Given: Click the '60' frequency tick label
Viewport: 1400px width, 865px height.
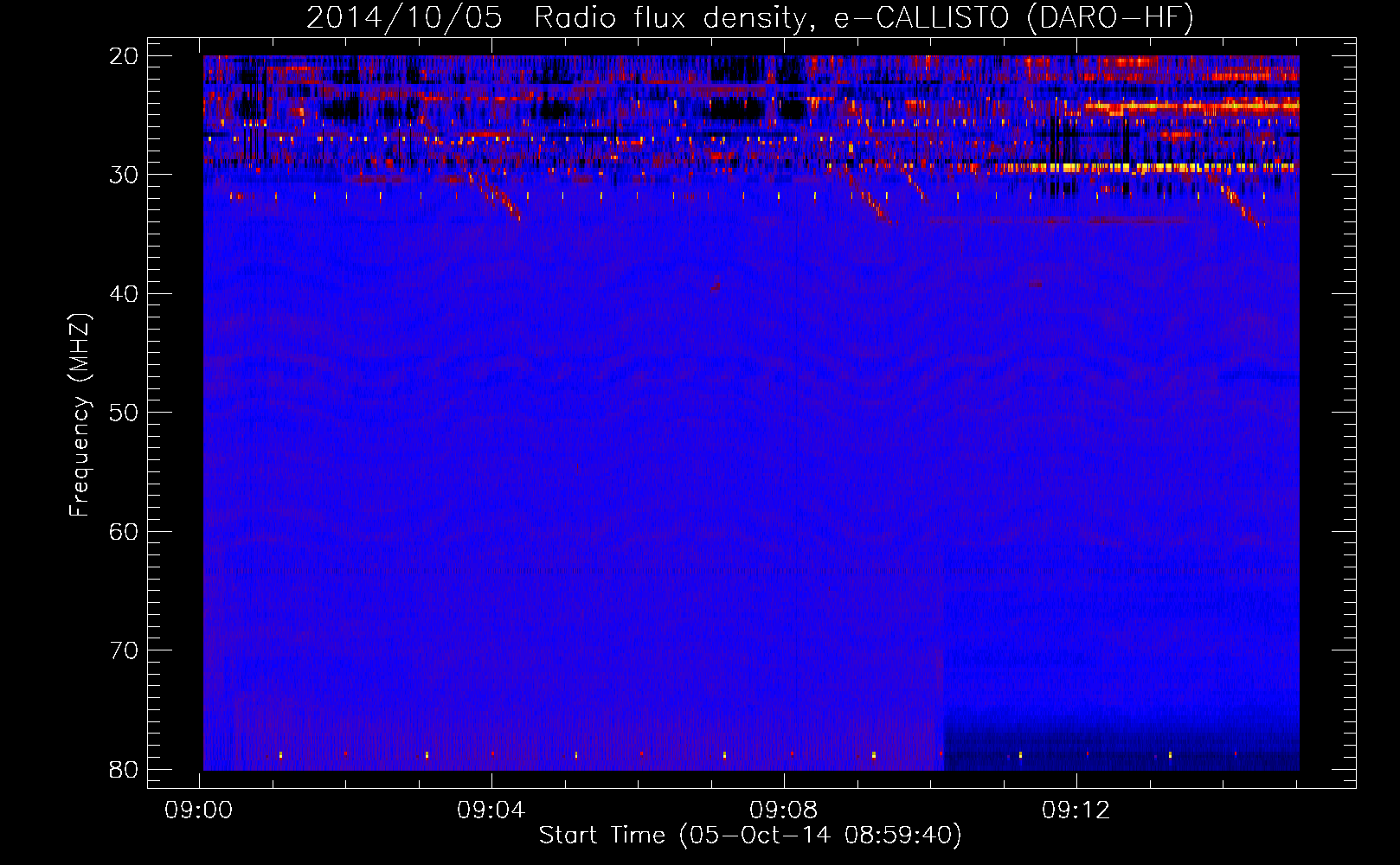Looking at the screenshot, I should point(125,532).
